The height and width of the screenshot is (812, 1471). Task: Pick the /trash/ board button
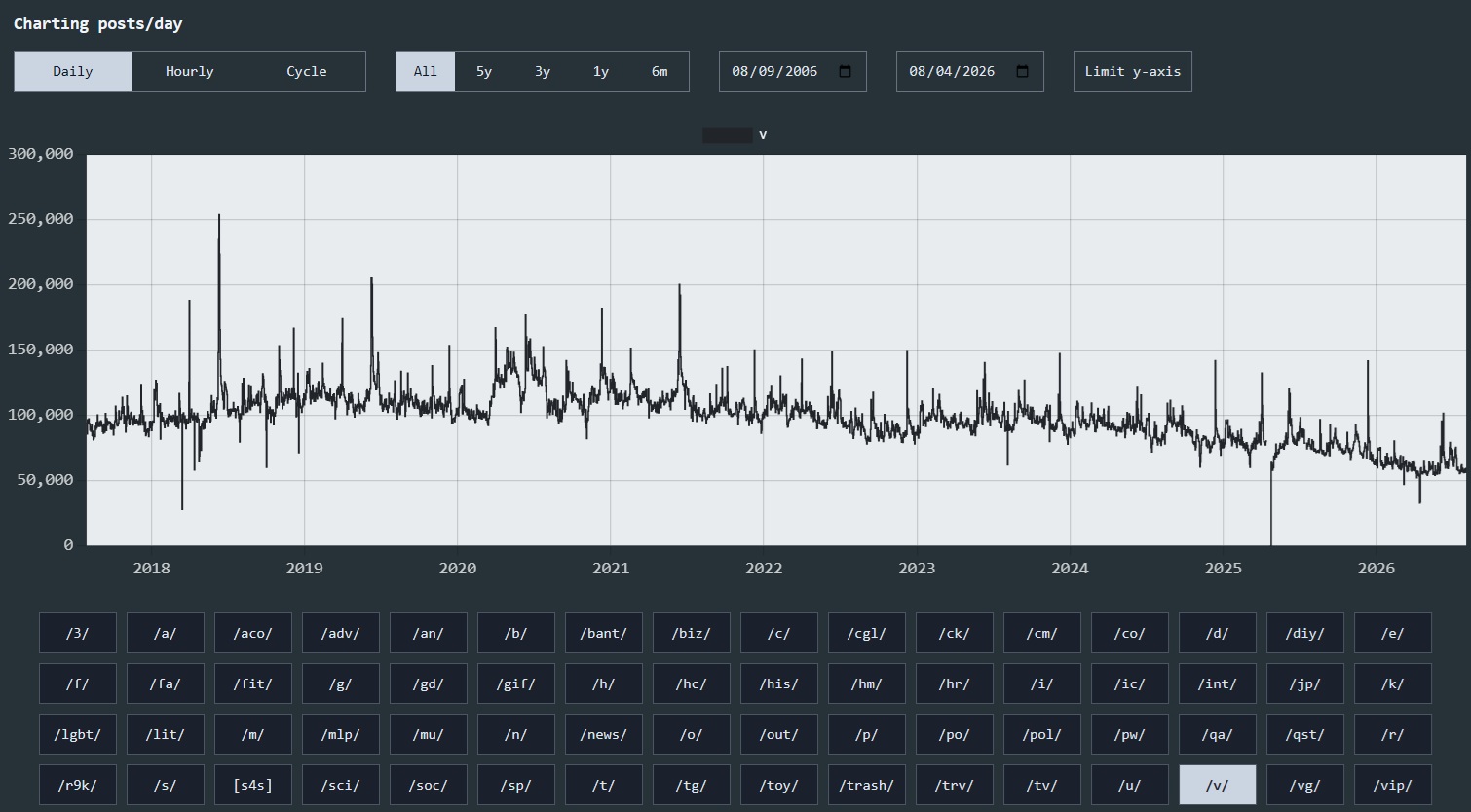coord(867,785)
